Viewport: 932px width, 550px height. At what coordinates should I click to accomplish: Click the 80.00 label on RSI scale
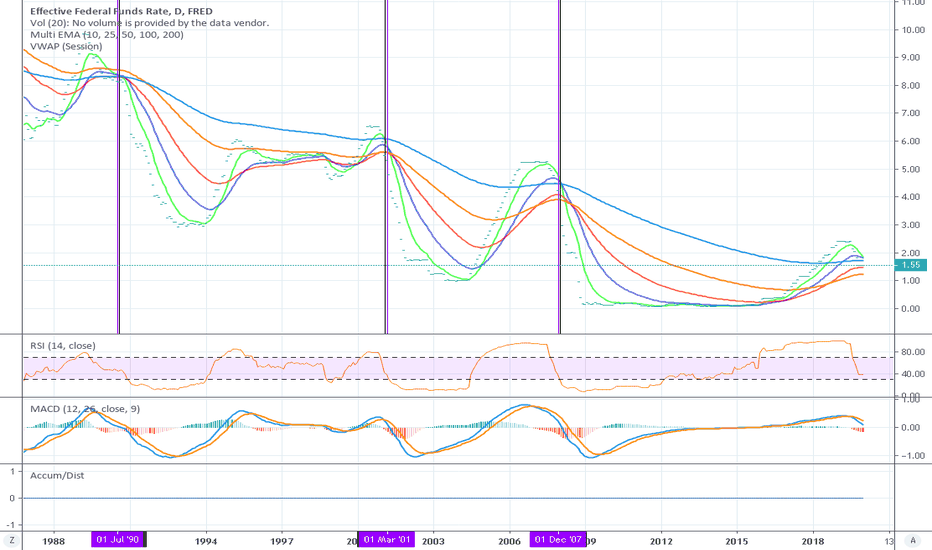912,352
